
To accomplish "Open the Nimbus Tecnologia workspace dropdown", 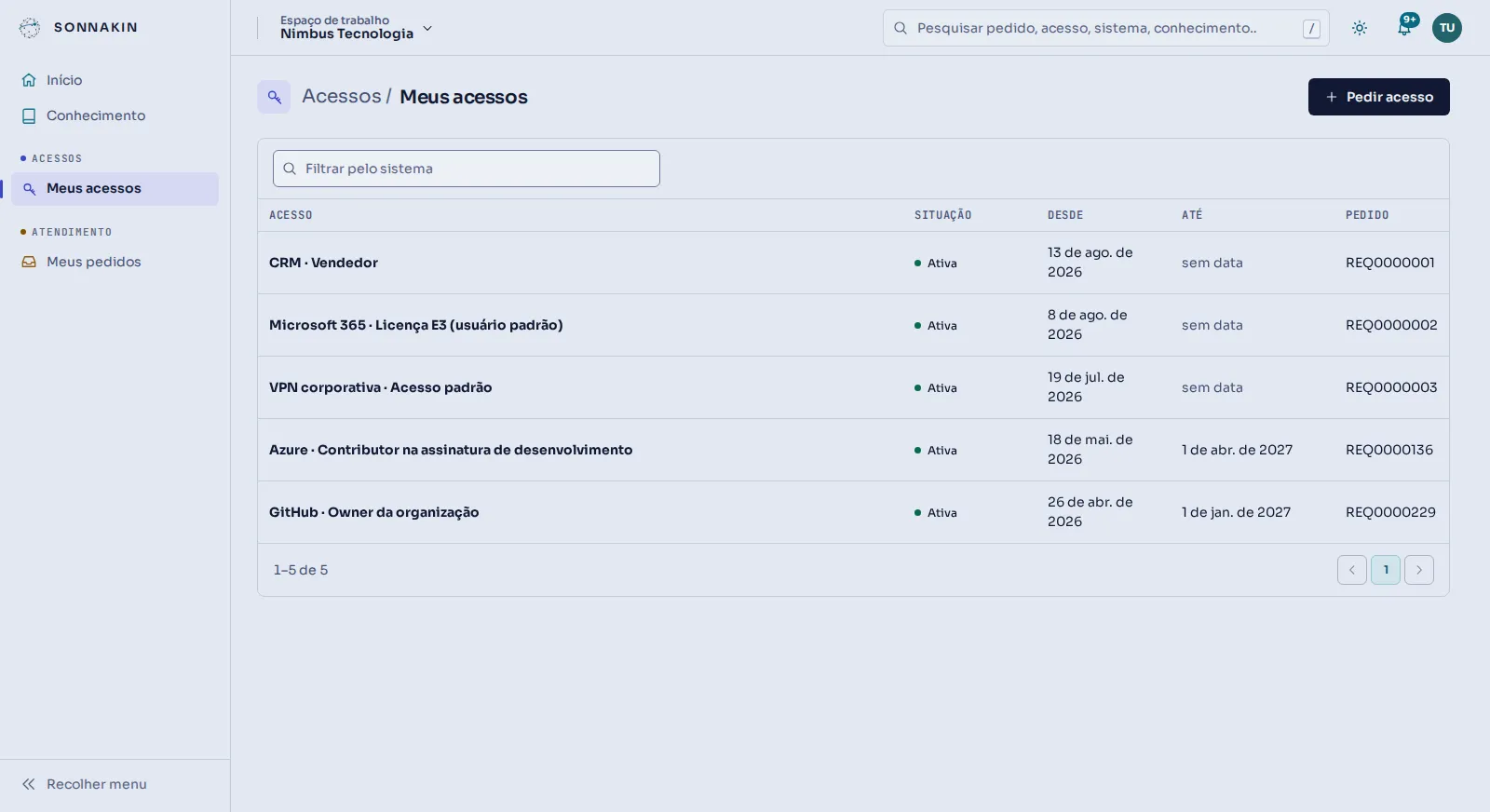I will (x=356, y=28).
